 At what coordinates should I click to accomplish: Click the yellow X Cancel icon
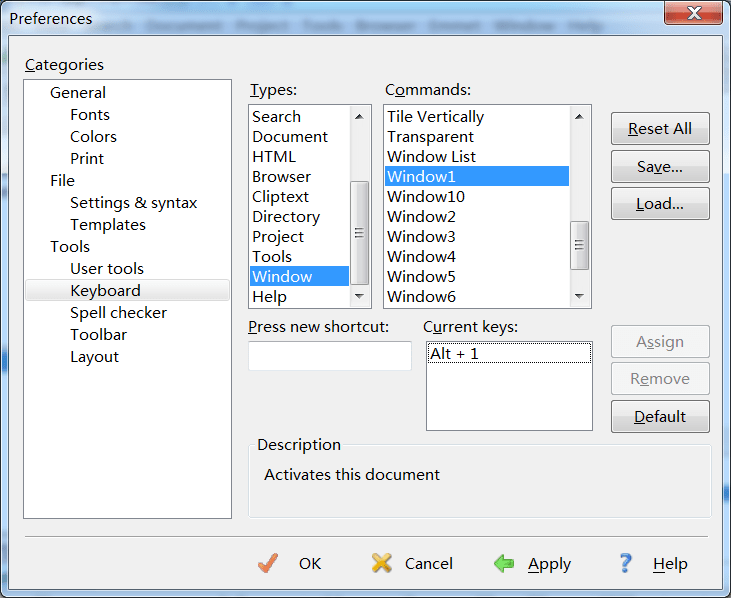[381, 563]
